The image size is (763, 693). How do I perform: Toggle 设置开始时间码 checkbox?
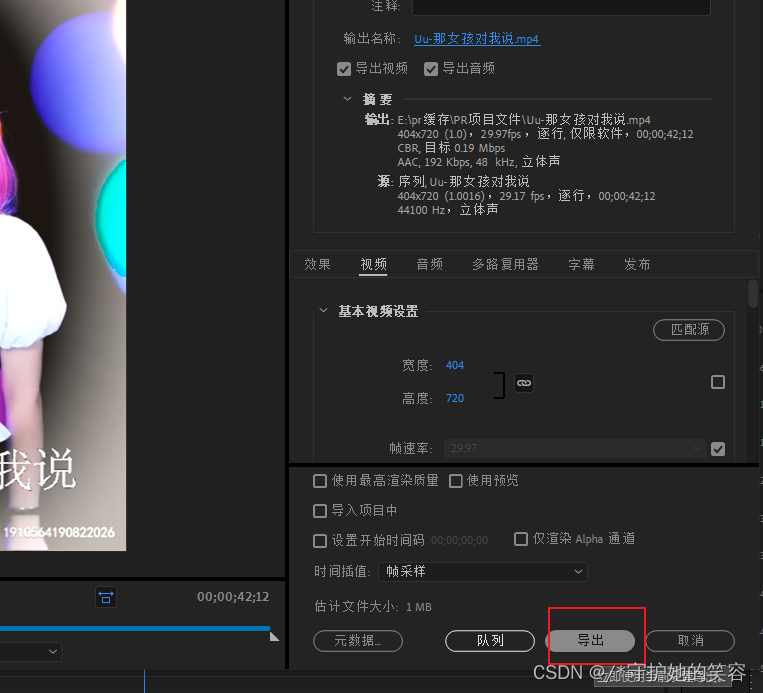click(x=320, y=541)
